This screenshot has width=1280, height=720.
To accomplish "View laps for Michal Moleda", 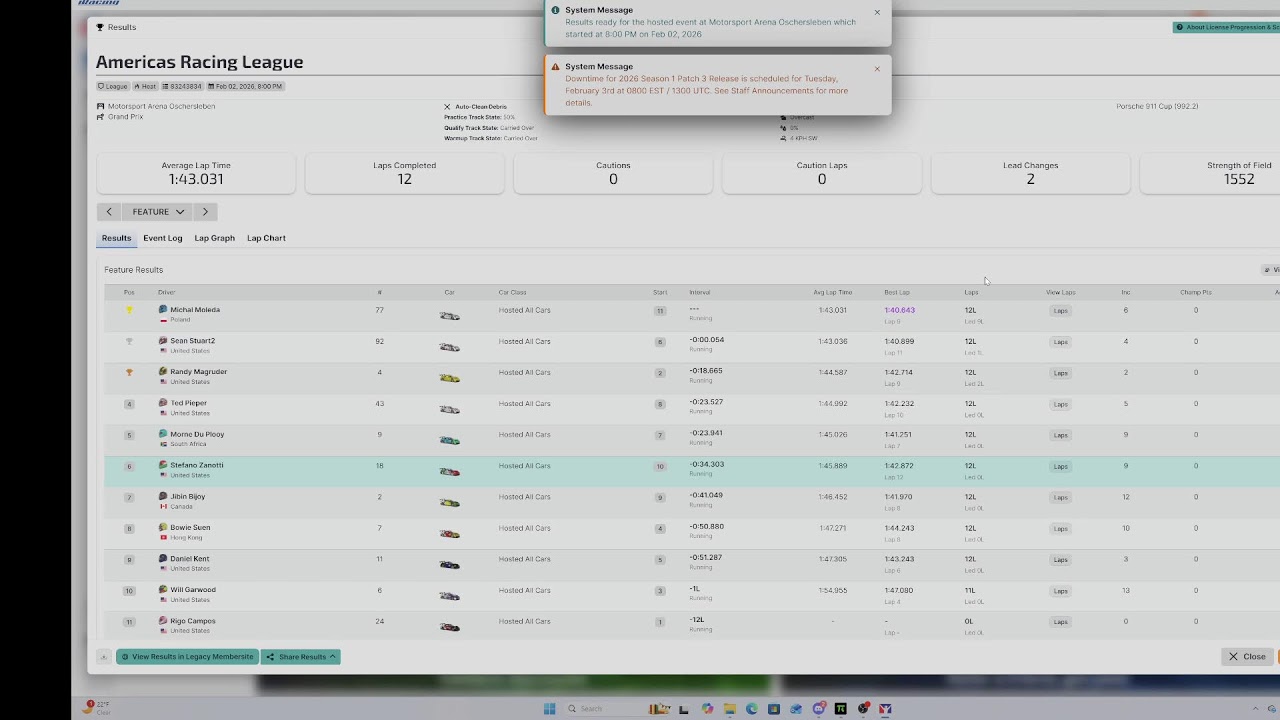I will pos(1061,311).
